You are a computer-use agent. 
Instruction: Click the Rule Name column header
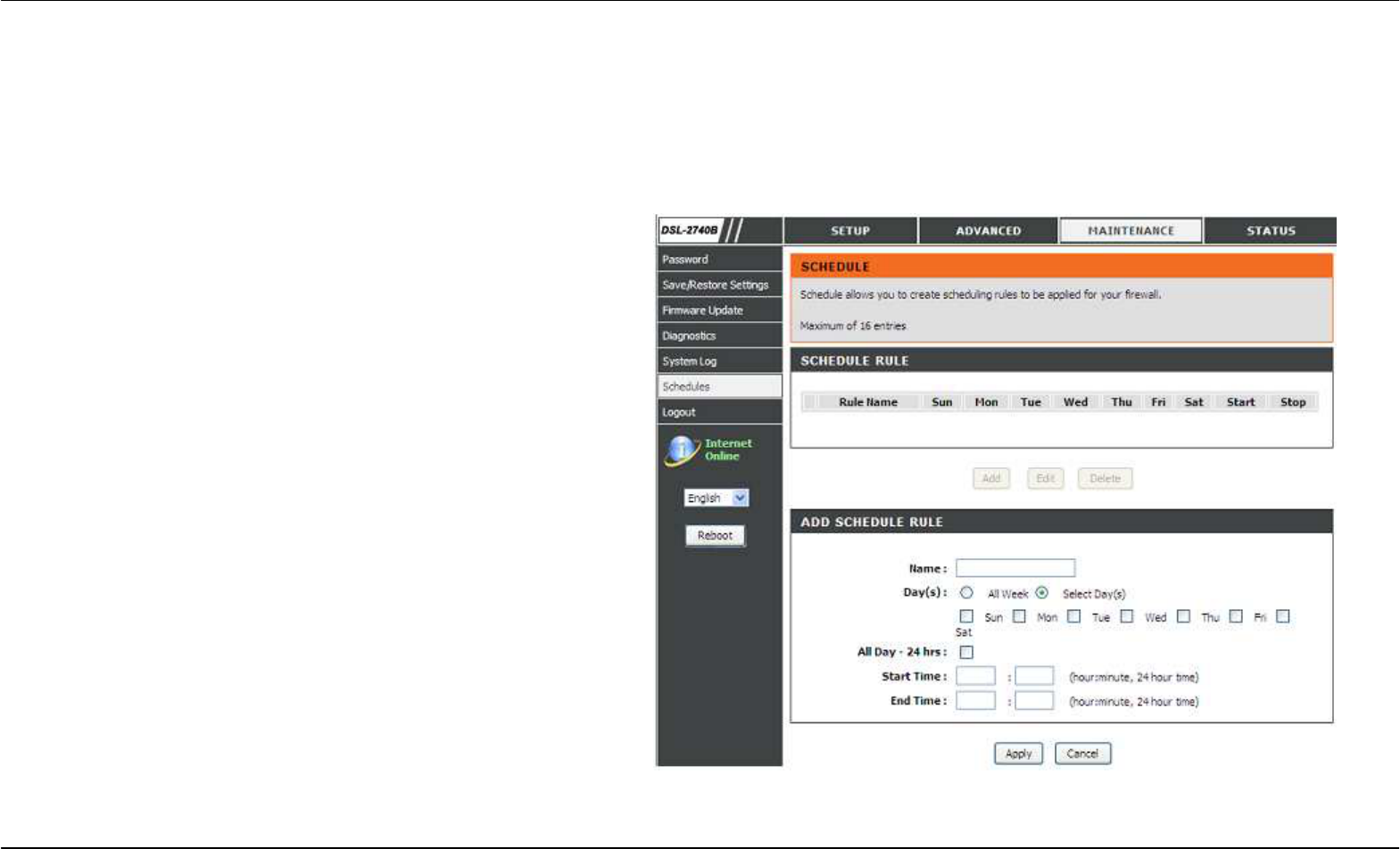click(x=868, y=402)
